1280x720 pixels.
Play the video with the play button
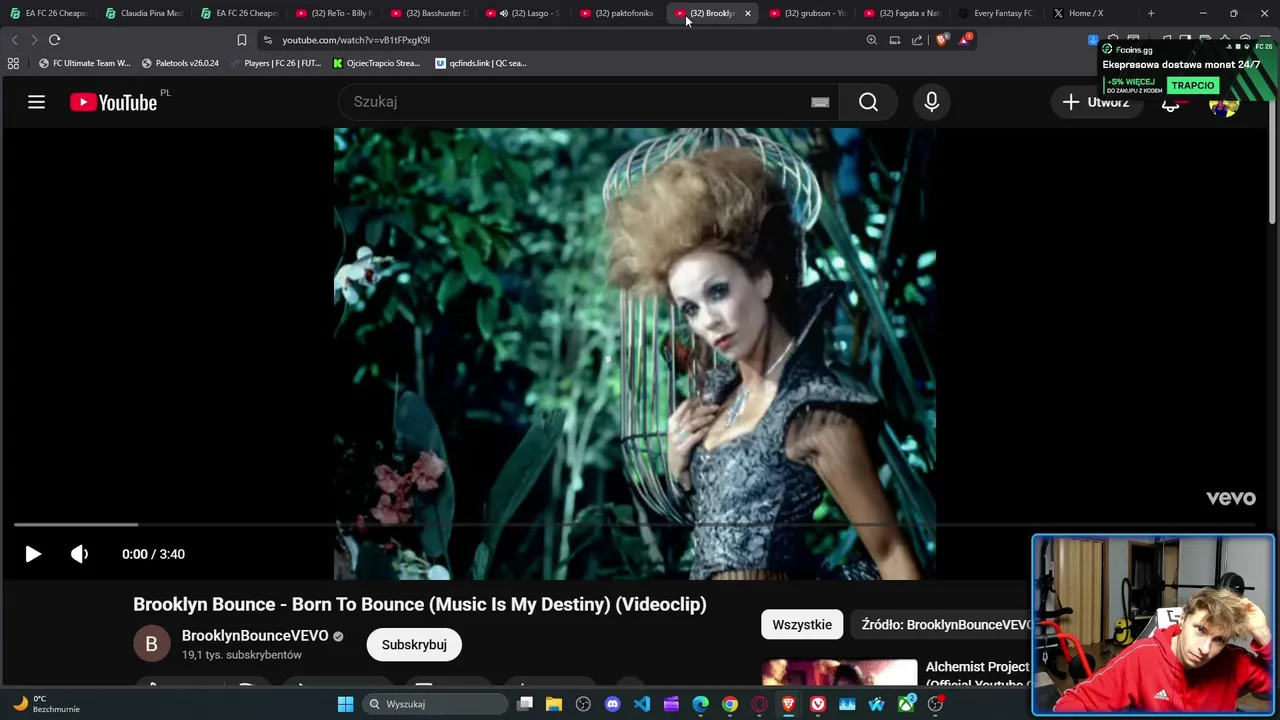(32, 554)
